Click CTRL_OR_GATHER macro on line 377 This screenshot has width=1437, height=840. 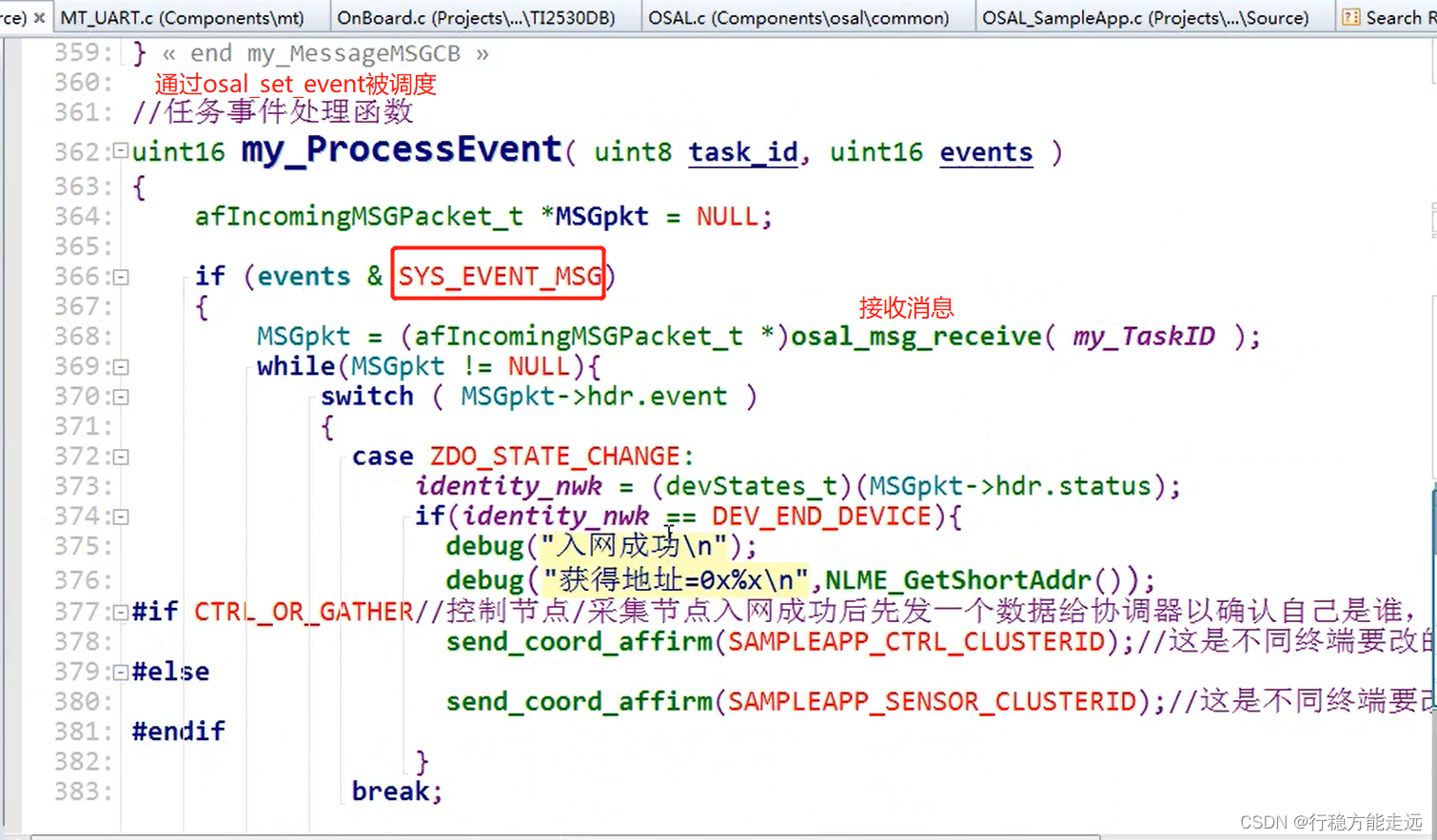tap(304, 612)
